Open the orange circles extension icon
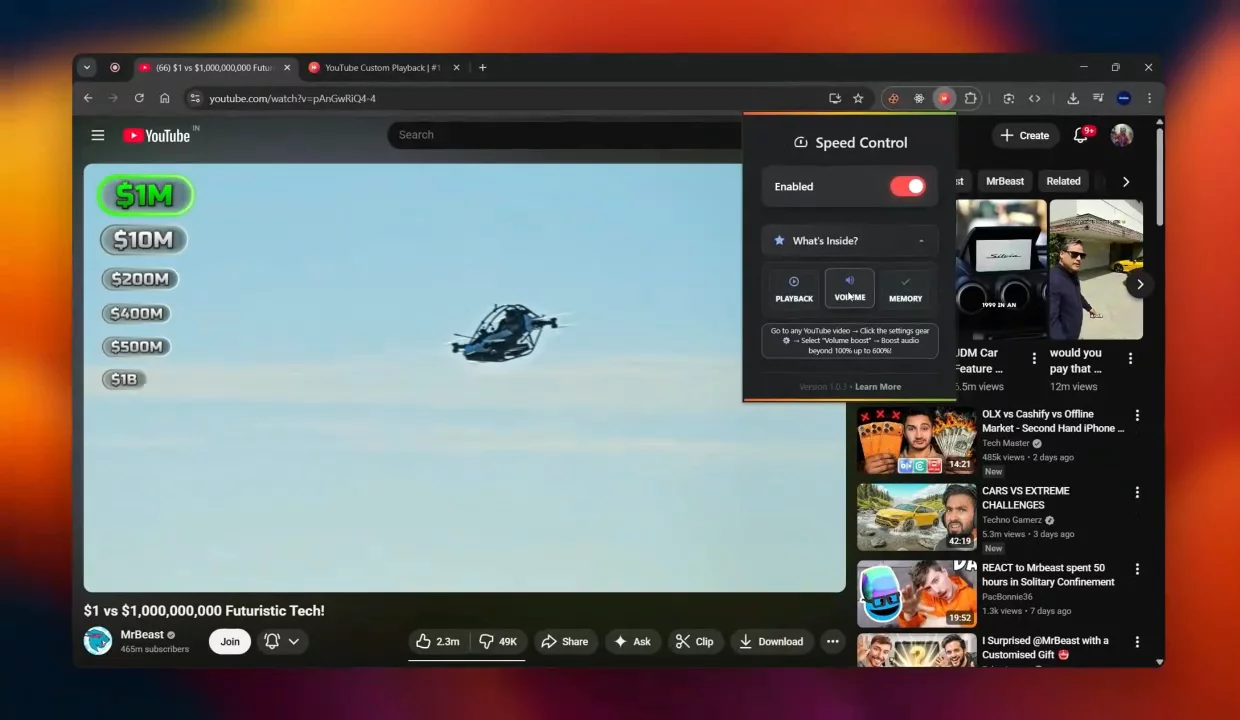The width and height of the screenshot is (1240, 720). coord(893,98)
